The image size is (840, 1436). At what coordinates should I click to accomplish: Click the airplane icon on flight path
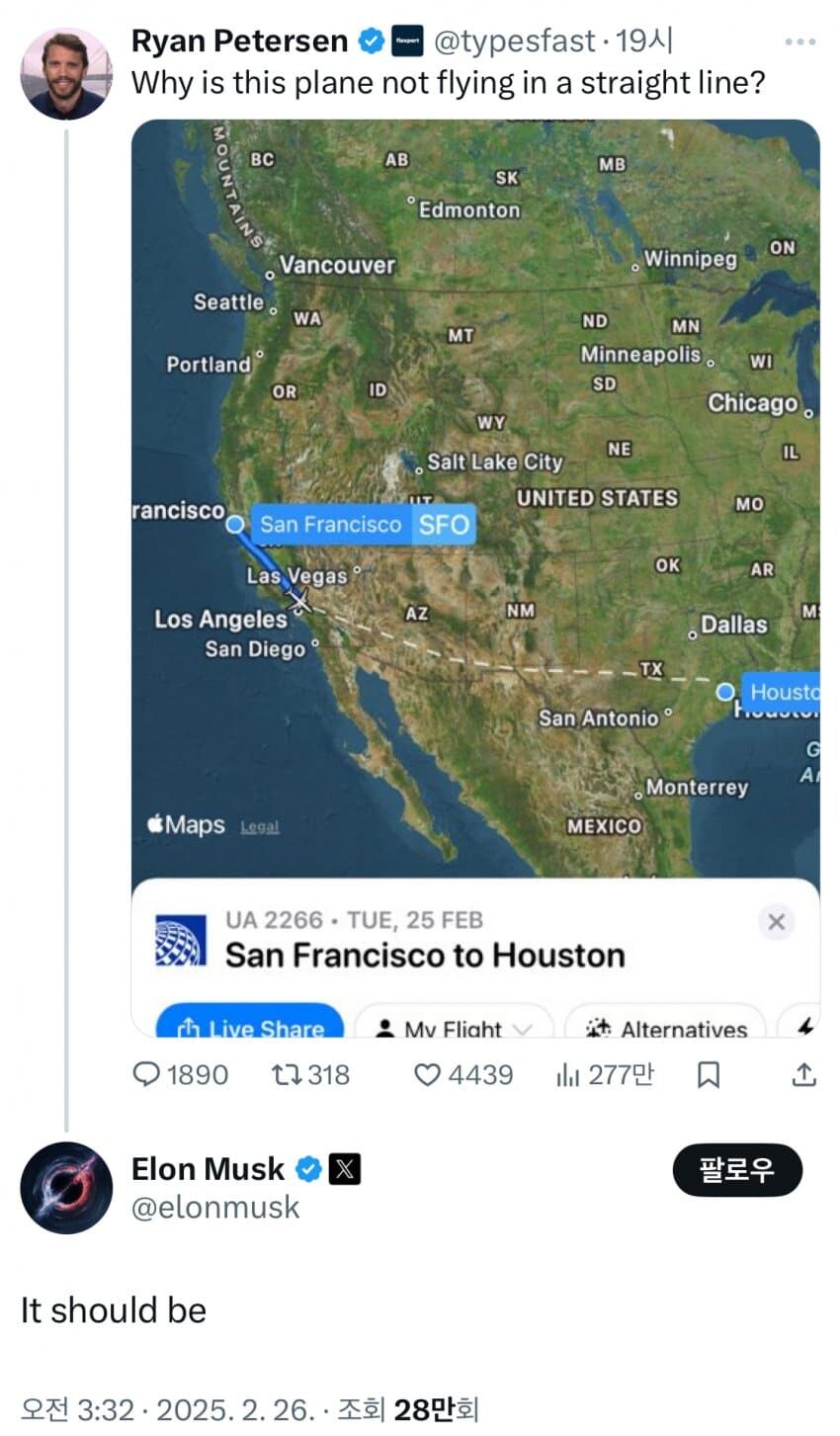point(299,599)
